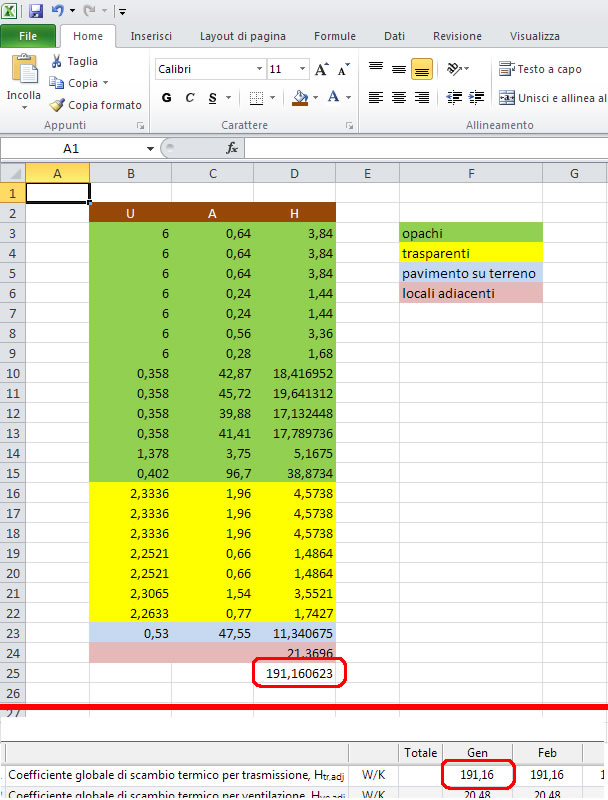608x800 pixels.
Task: Select the 'opachi' legend cell
Action: [x=471, y=234]
